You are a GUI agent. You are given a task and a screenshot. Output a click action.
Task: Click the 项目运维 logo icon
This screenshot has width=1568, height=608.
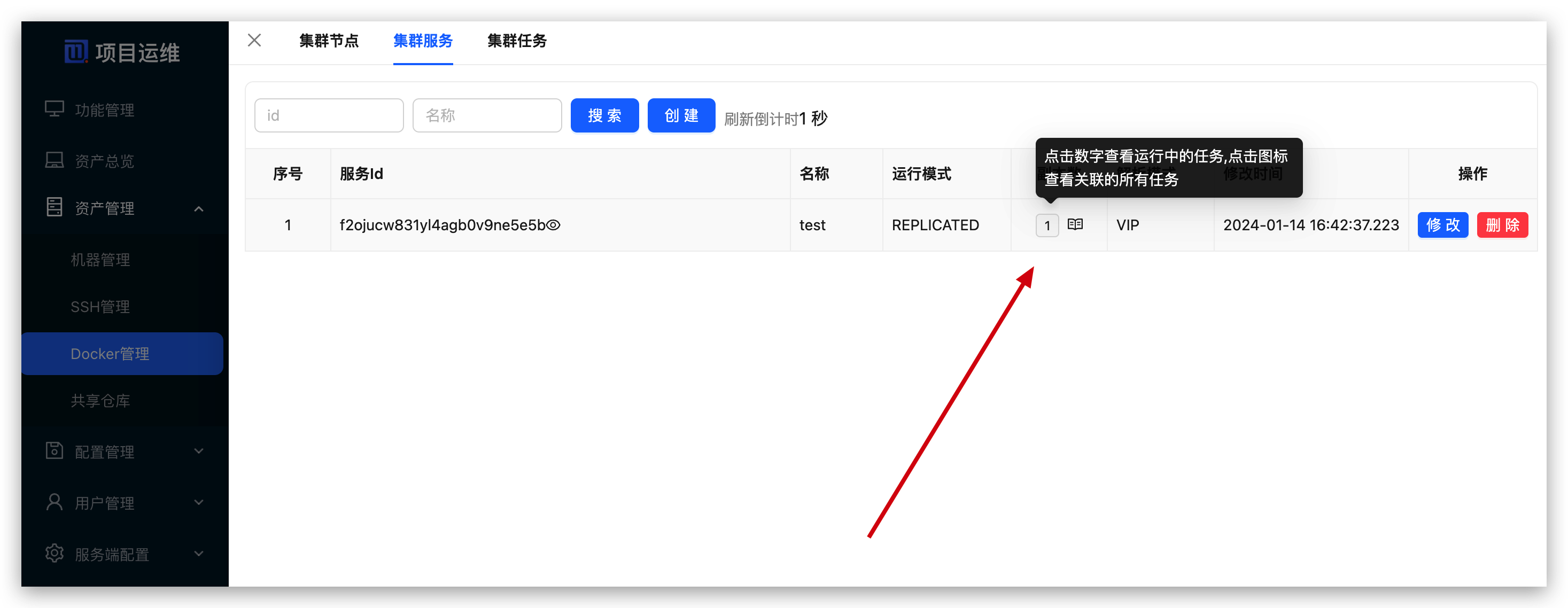click(x=76, y=51)
